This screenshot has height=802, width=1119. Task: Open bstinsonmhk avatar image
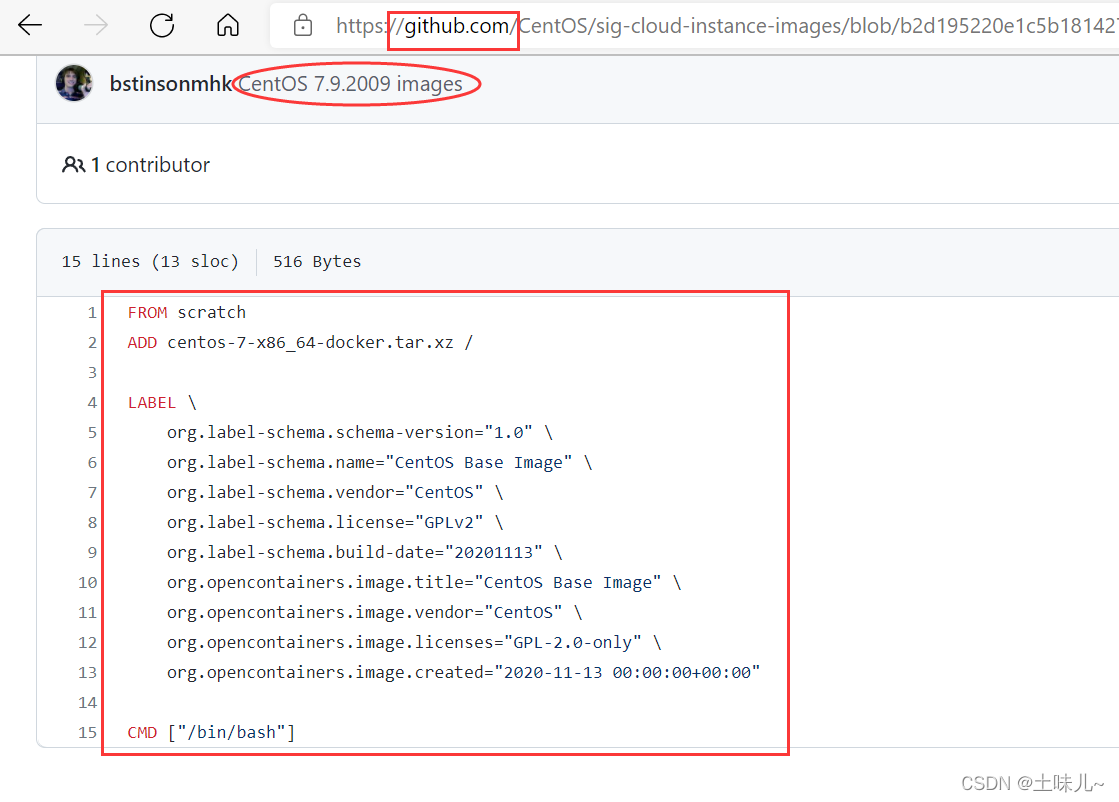point(74,83)
